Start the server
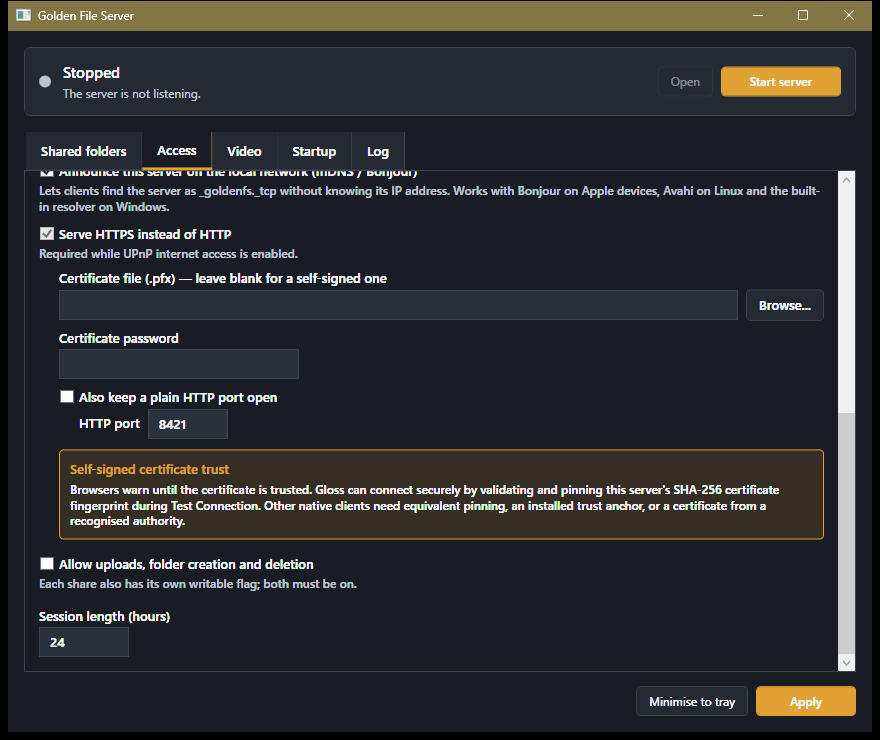880x740 pixels. point(781,82)
